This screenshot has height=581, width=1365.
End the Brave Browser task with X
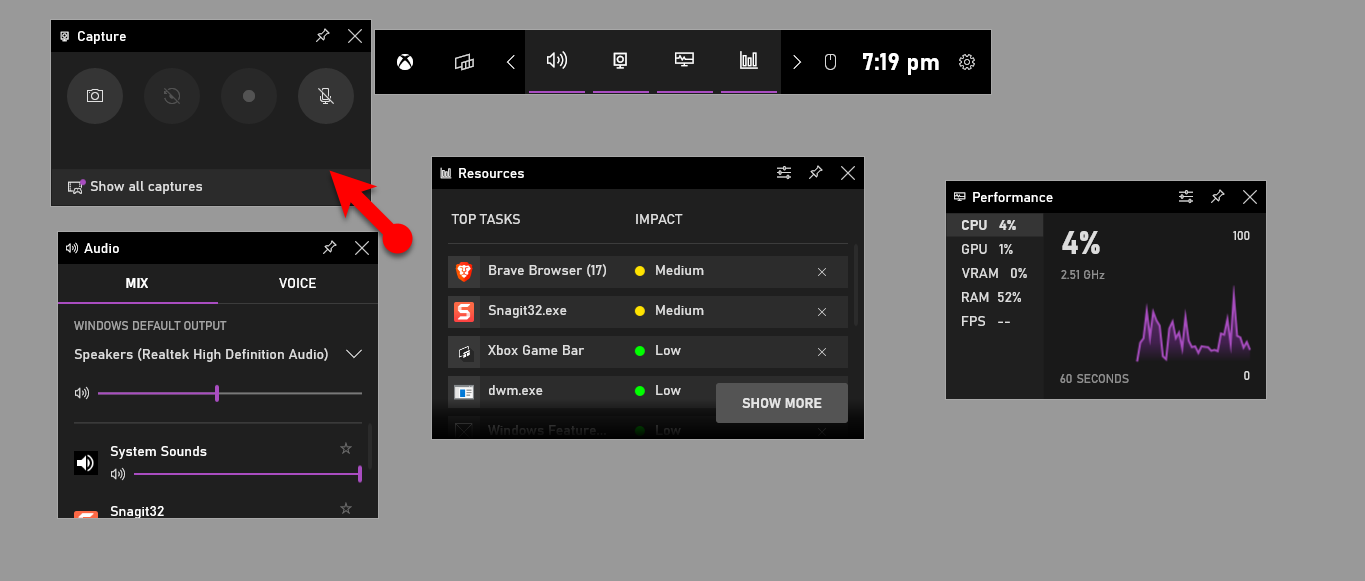(x=822, y=271)
